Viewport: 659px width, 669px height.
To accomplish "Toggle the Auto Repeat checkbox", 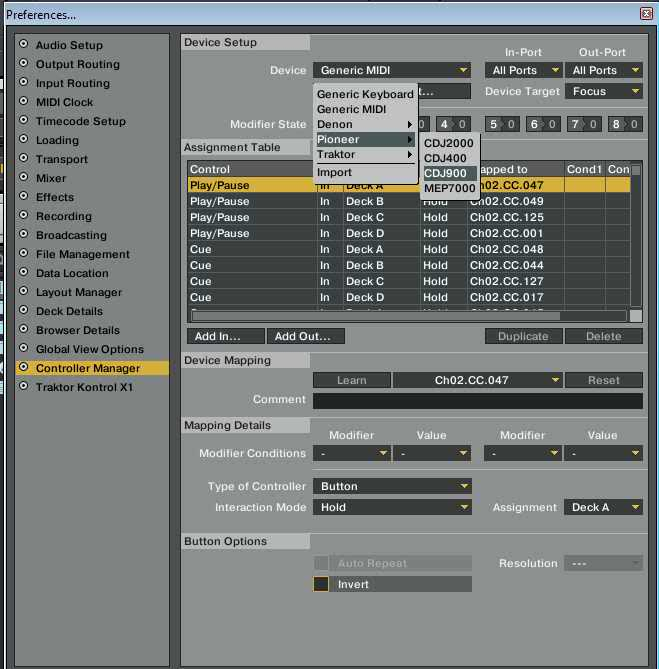I will pyautogui.click(x=321, y=564).
